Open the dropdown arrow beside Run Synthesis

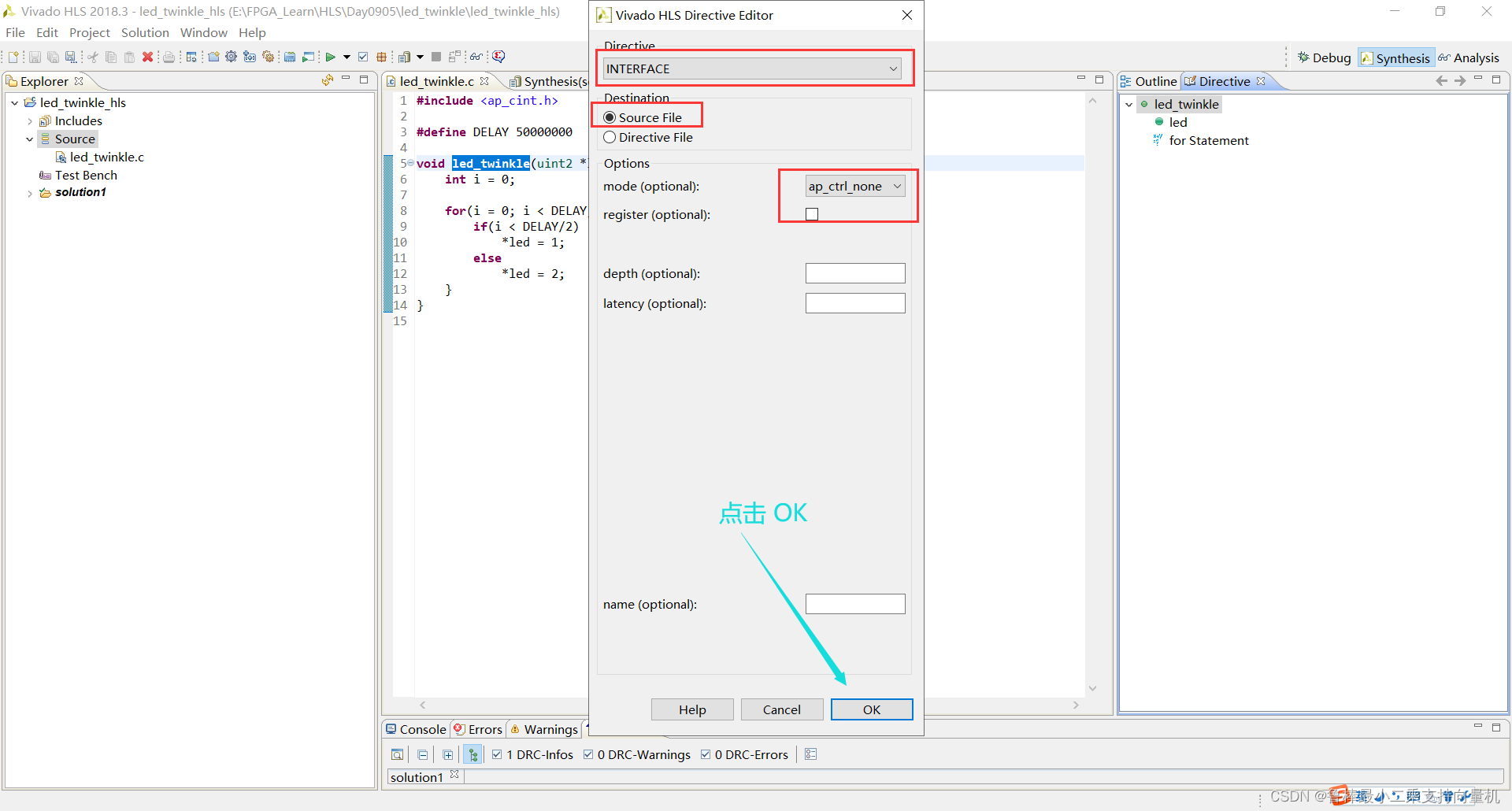coord(346,57)
